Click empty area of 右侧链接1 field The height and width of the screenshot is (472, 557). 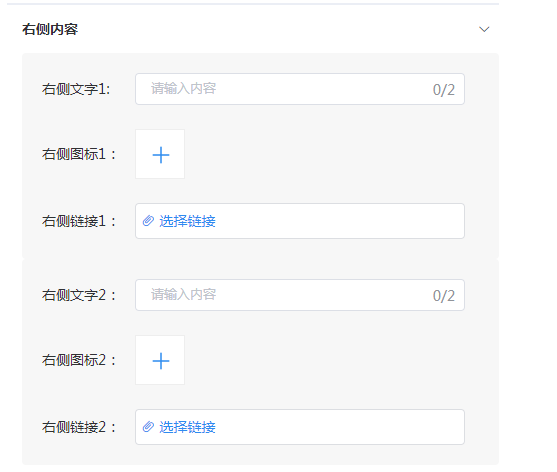coord(339,221)
